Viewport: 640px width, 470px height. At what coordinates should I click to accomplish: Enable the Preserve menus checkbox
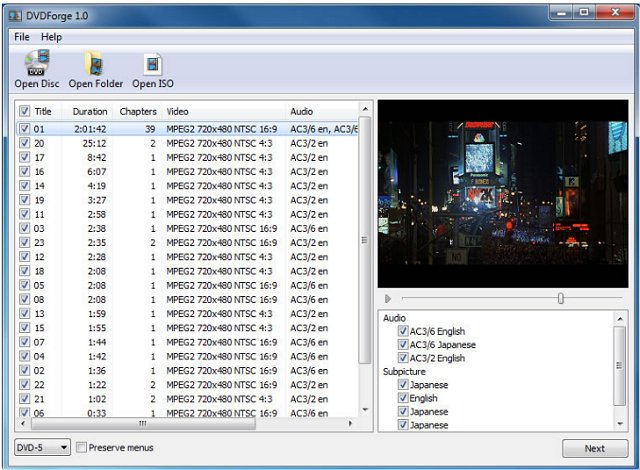pos(82,447)
